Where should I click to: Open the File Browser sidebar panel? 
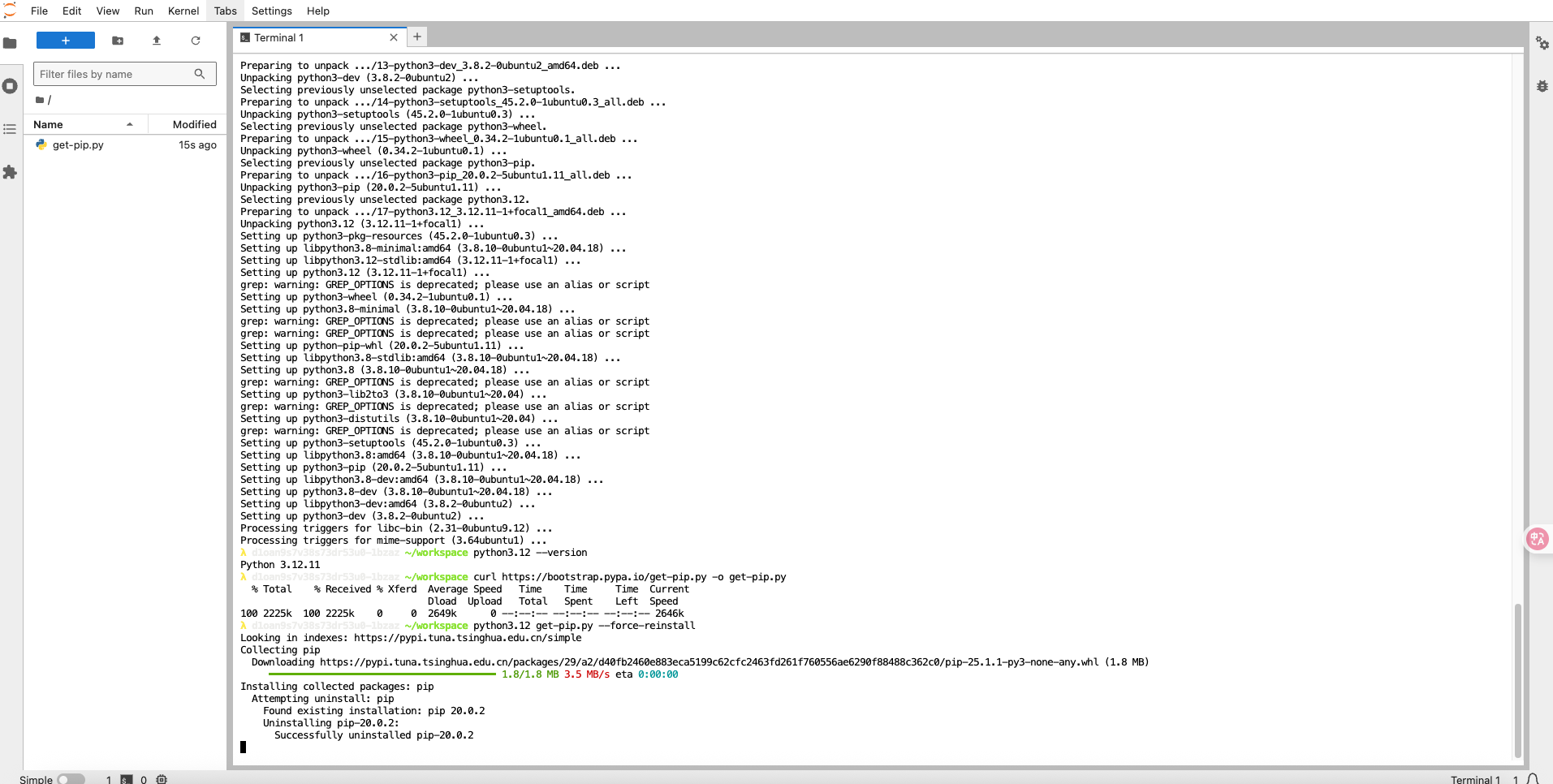[10, 43]
